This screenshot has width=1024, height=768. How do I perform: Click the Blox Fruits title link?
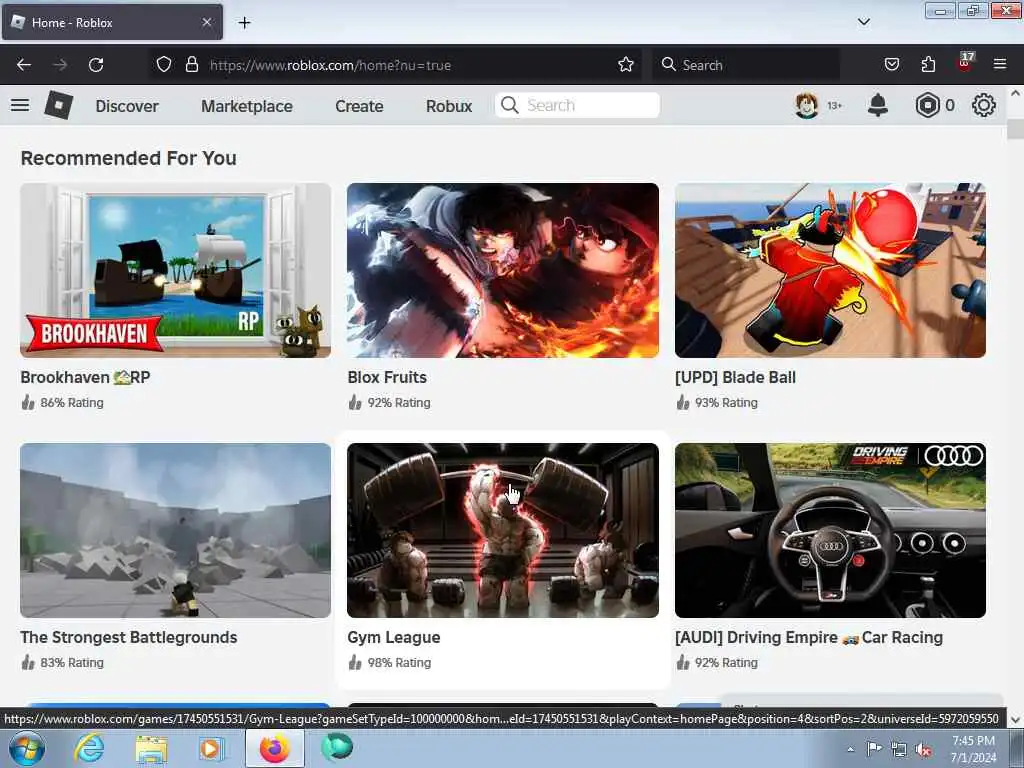click(x=387, y=377)
